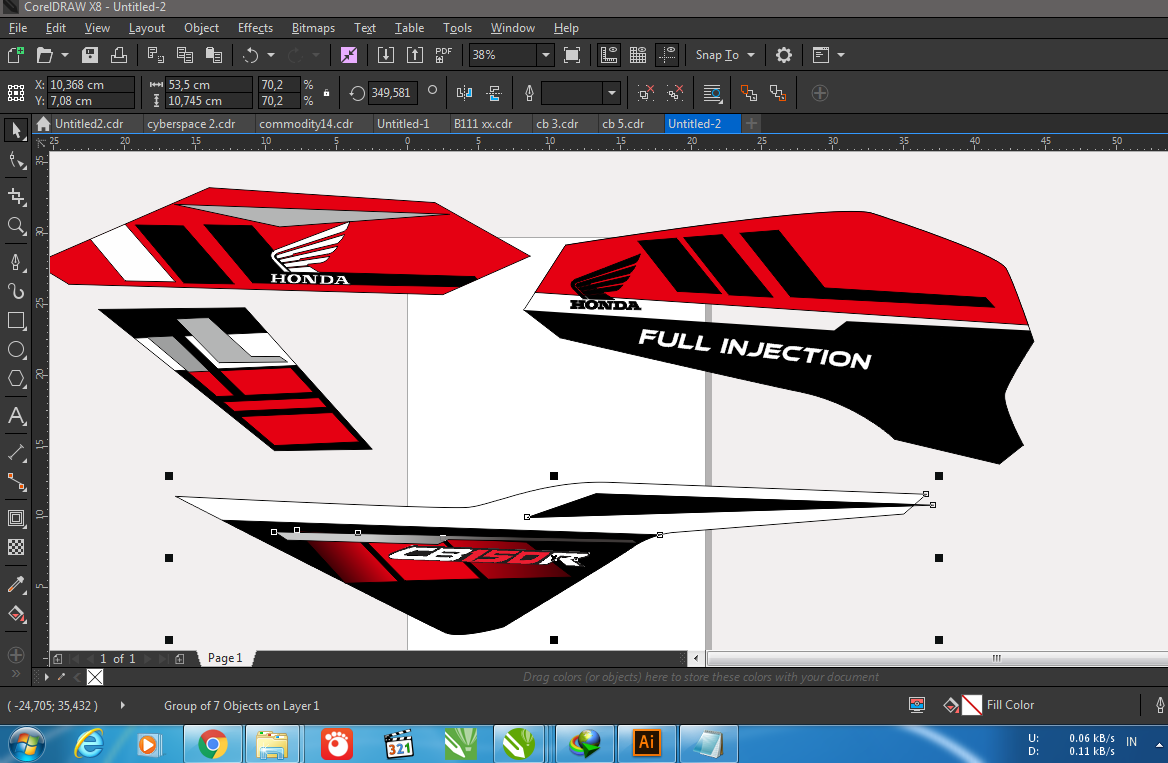Expand the status bar coordinates arrow
The height and width of the screenshot is (763, 1168).
pos(122,705)
